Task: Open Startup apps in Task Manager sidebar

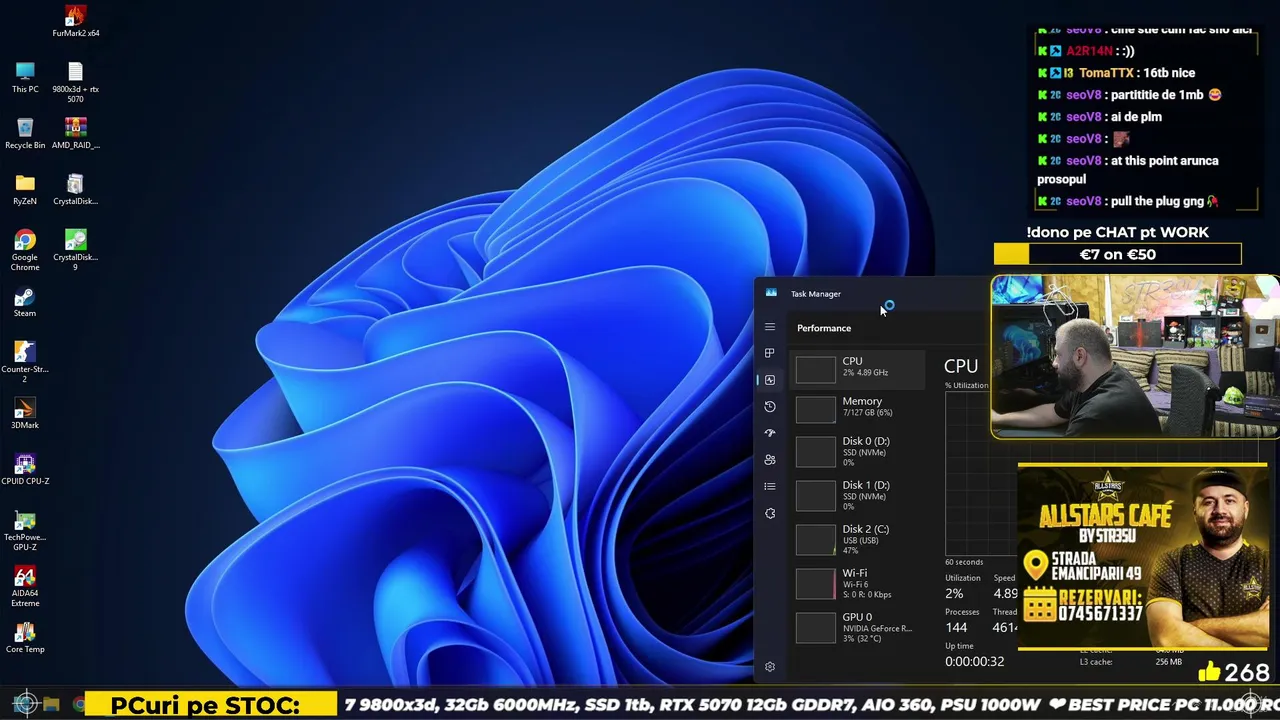Action: 769,433
